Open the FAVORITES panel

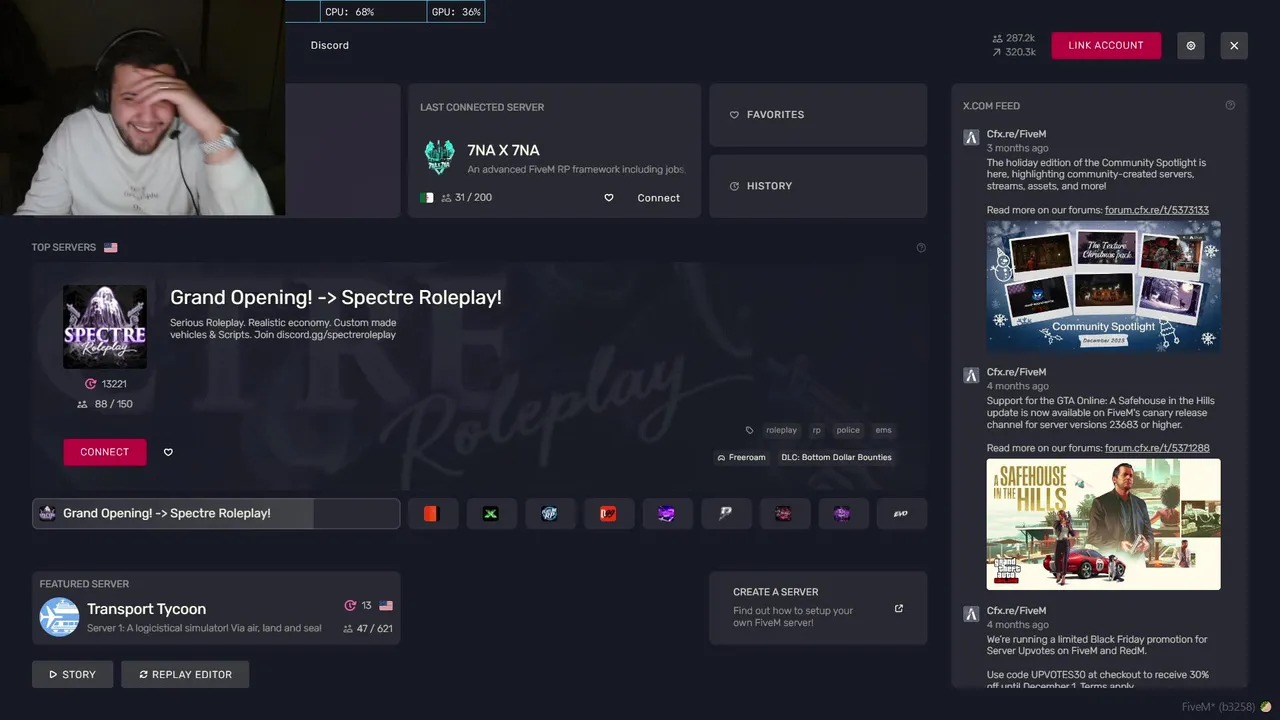[x=818, y=115]
